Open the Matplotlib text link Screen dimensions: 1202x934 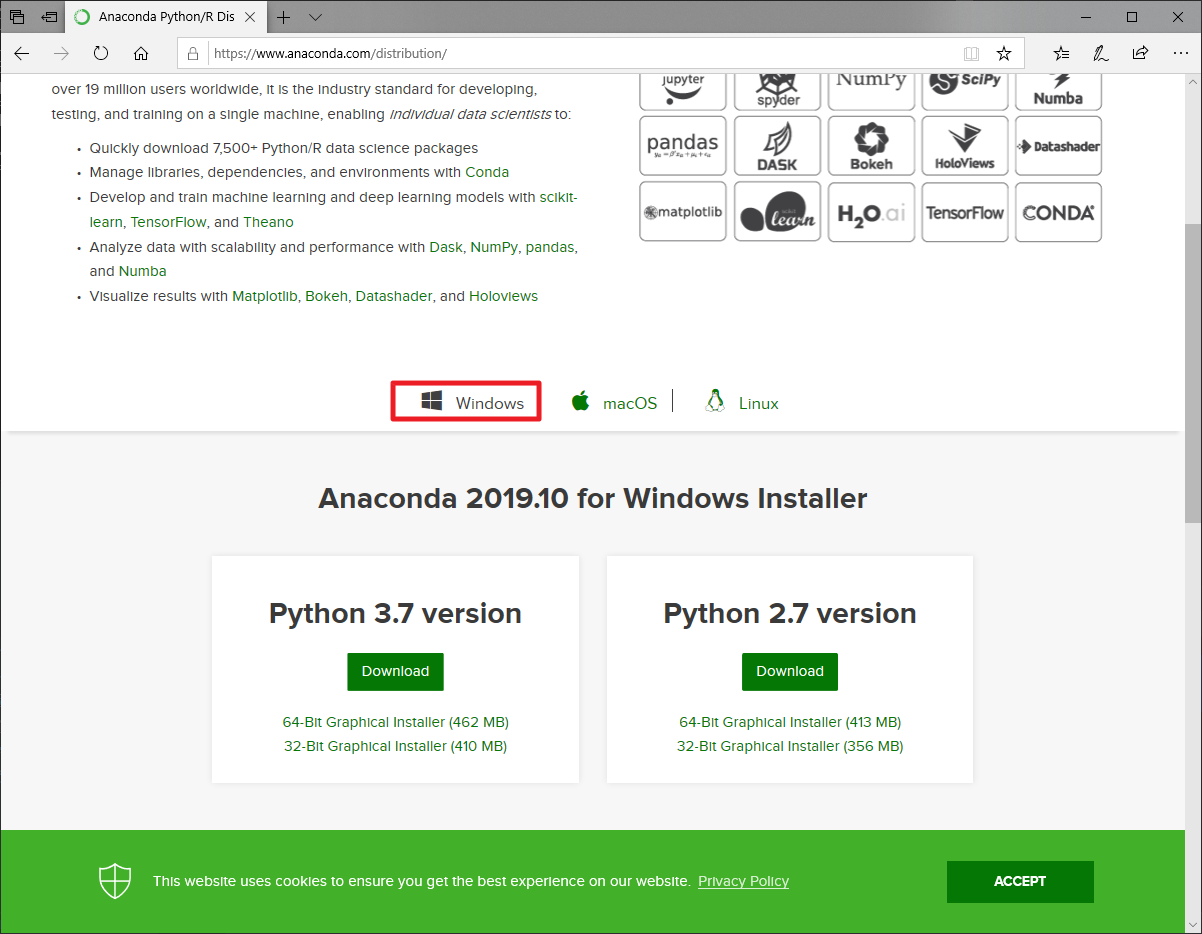pos(265,296)
